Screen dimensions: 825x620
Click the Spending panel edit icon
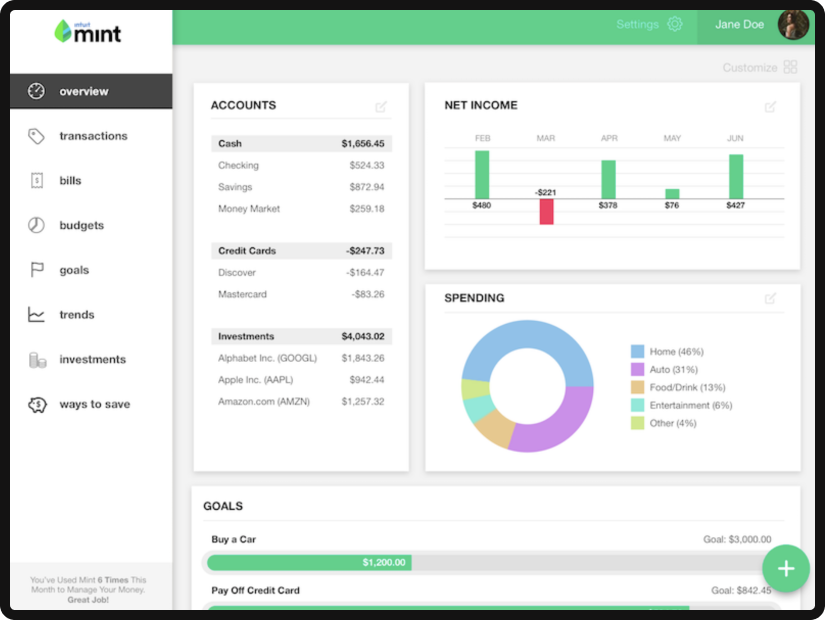(x=770, y=298)
